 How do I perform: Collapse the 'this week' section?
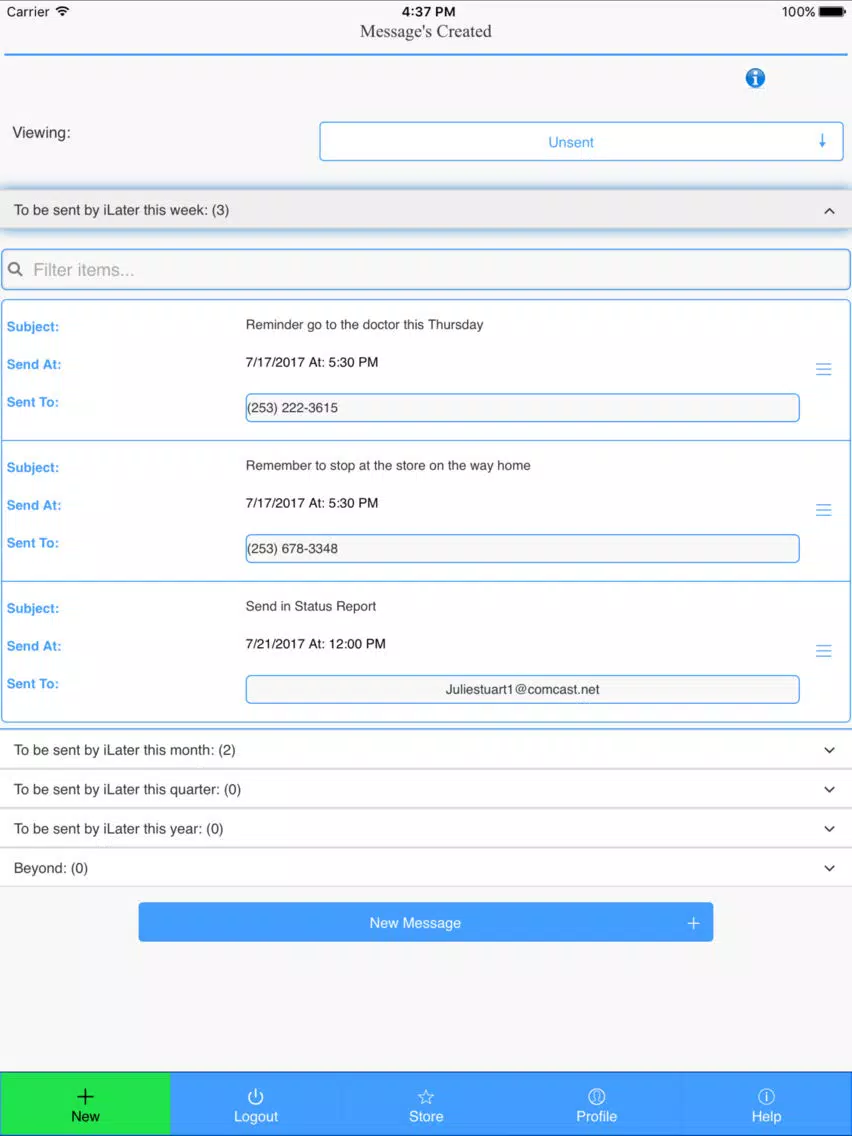tap(426, 210)
